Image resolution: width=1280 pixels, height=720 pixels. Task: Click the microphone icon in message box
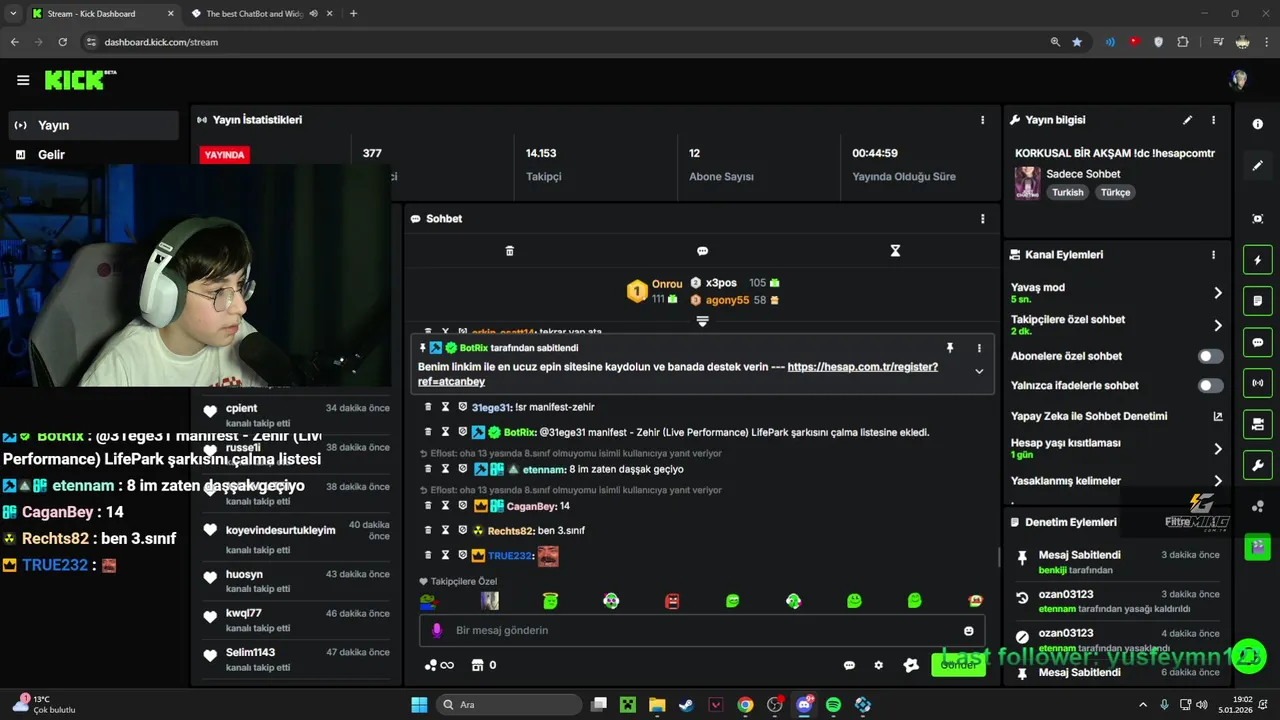[x=436, y=631]
